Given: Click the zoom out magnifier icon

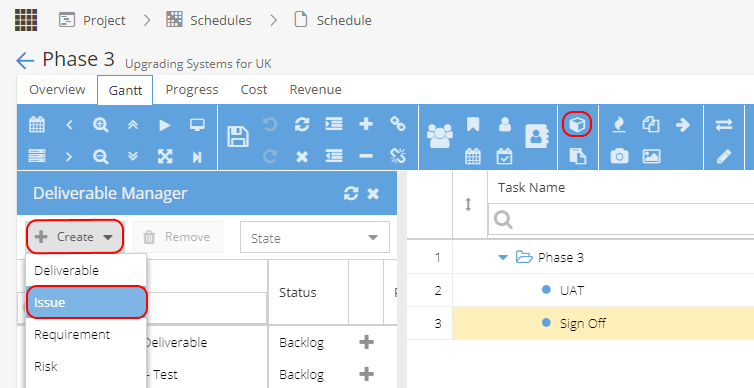Looking at the screenshot, I should [x=101, y=156].
